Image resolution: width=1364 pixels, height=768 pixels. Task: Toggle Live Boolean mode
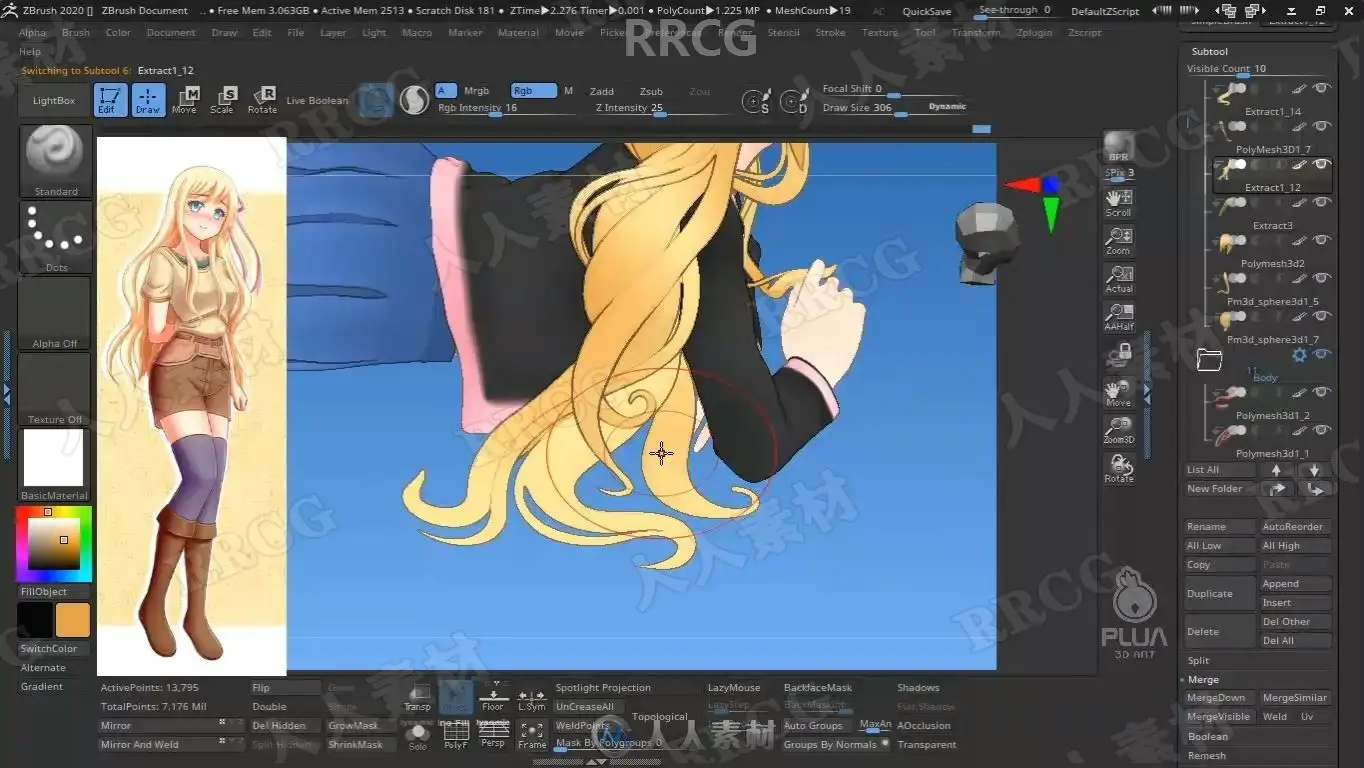coord(317,101)
